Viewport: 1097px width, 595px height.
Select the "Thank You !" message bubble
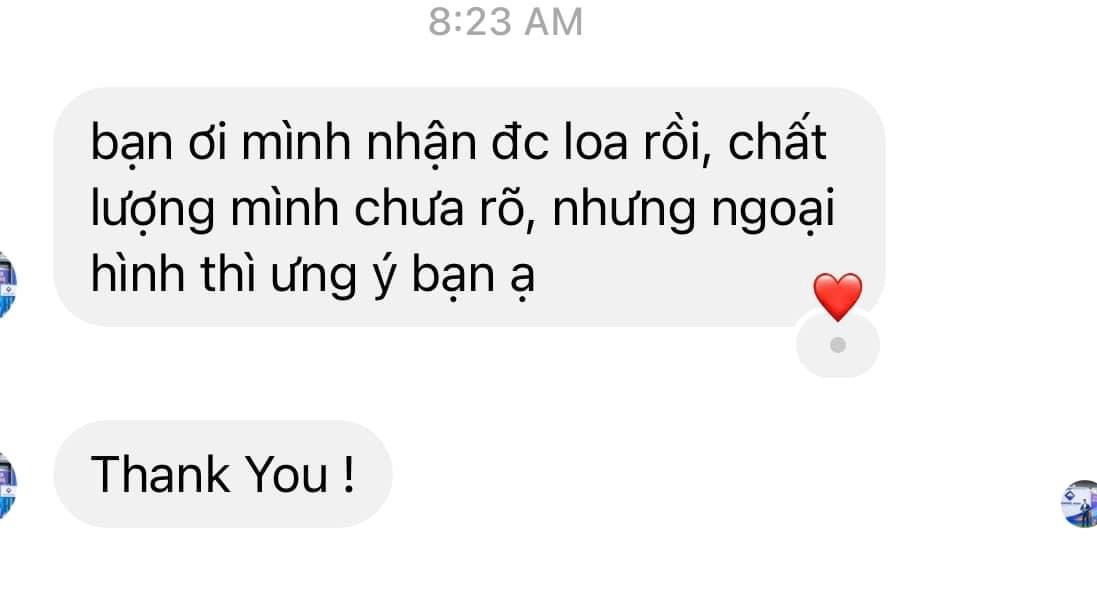[x=222, y=474]
